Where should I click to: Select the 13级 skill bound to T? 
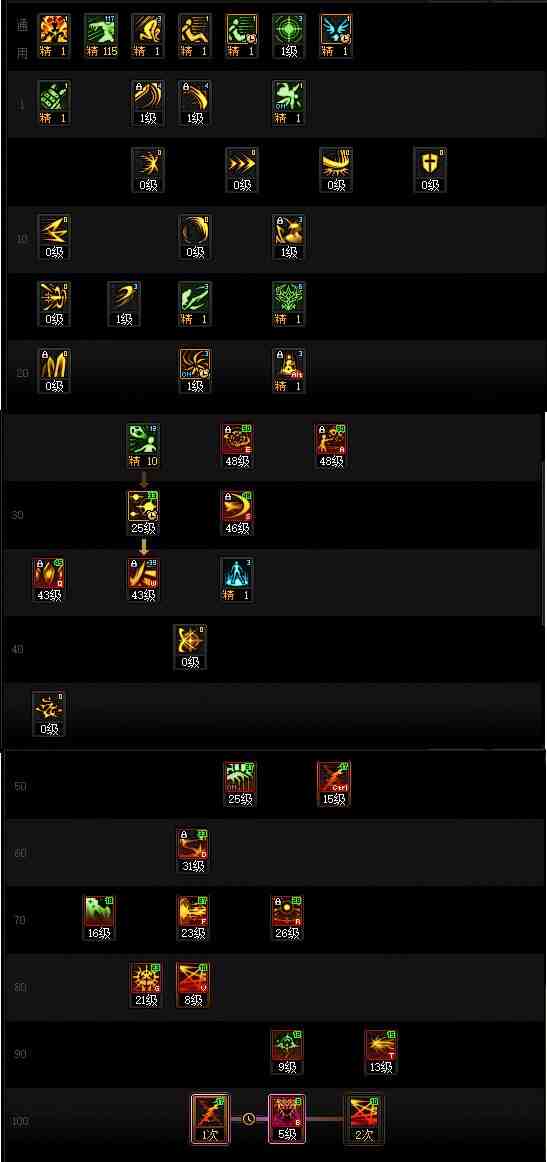[381, 1052]
